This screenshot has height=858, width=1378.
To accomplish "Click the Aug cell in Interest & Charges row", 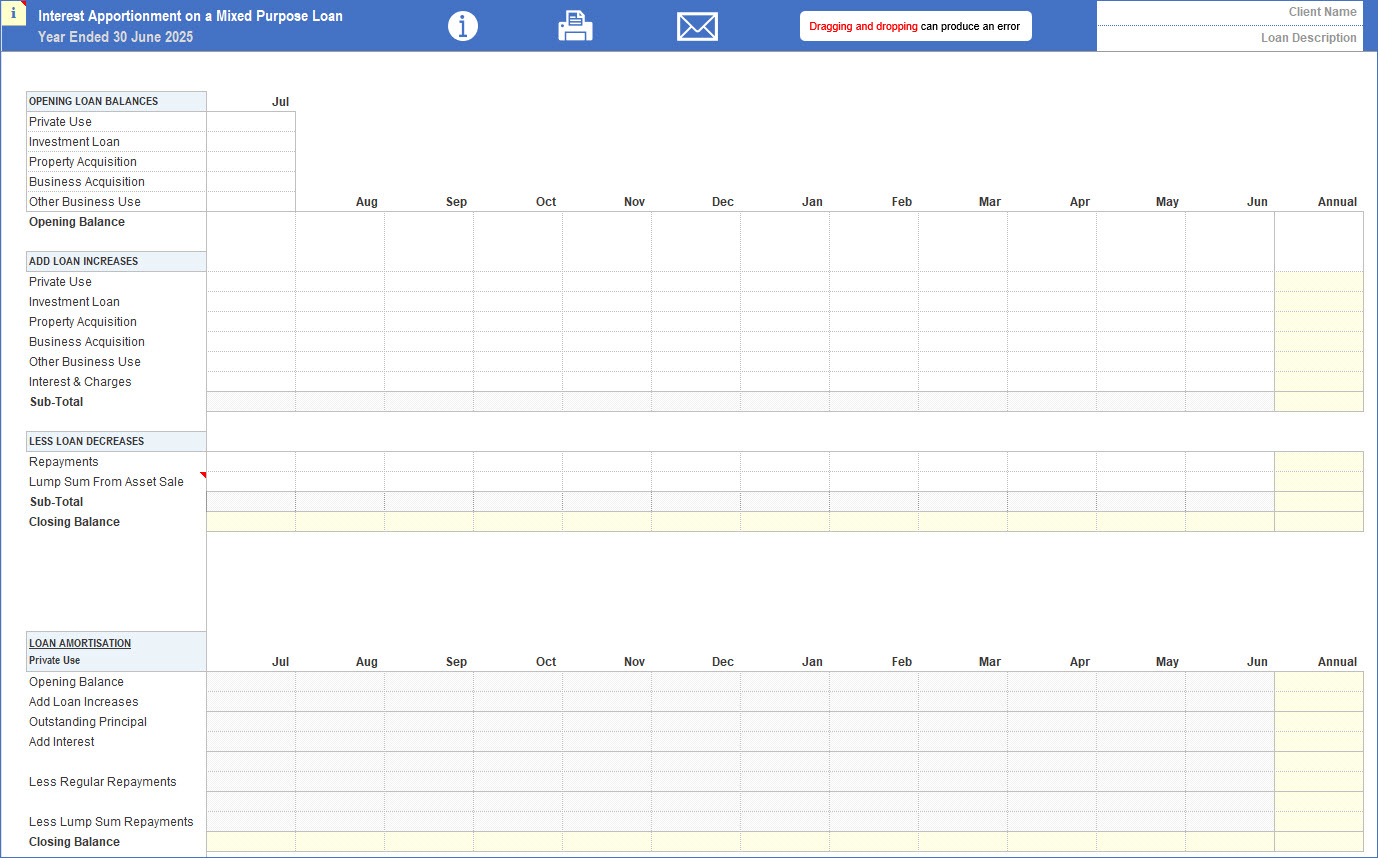I will (x=340, y=382).
